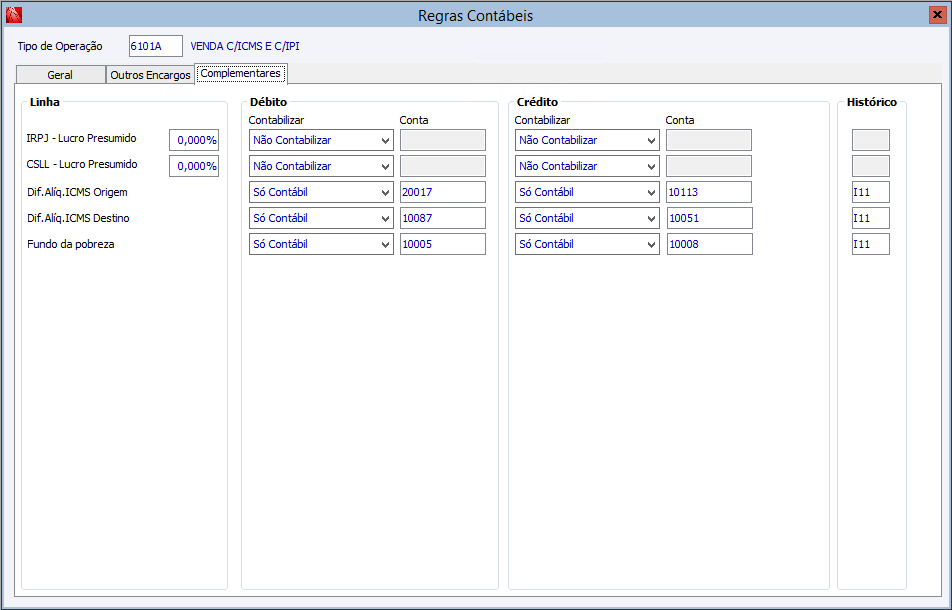The image size is (952, 610).
Task: Edit the CSLL - Lucro Presumido percentage field
Action: point(194,166)
